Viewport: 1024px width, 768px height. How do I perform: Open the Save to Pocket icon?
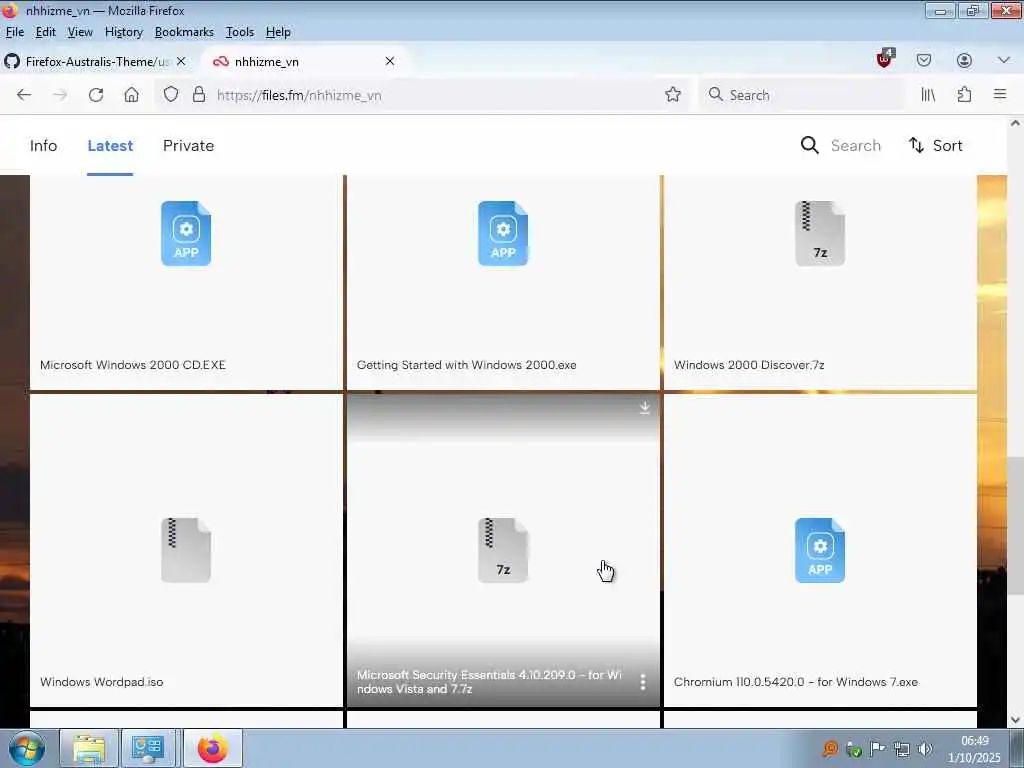923,60
